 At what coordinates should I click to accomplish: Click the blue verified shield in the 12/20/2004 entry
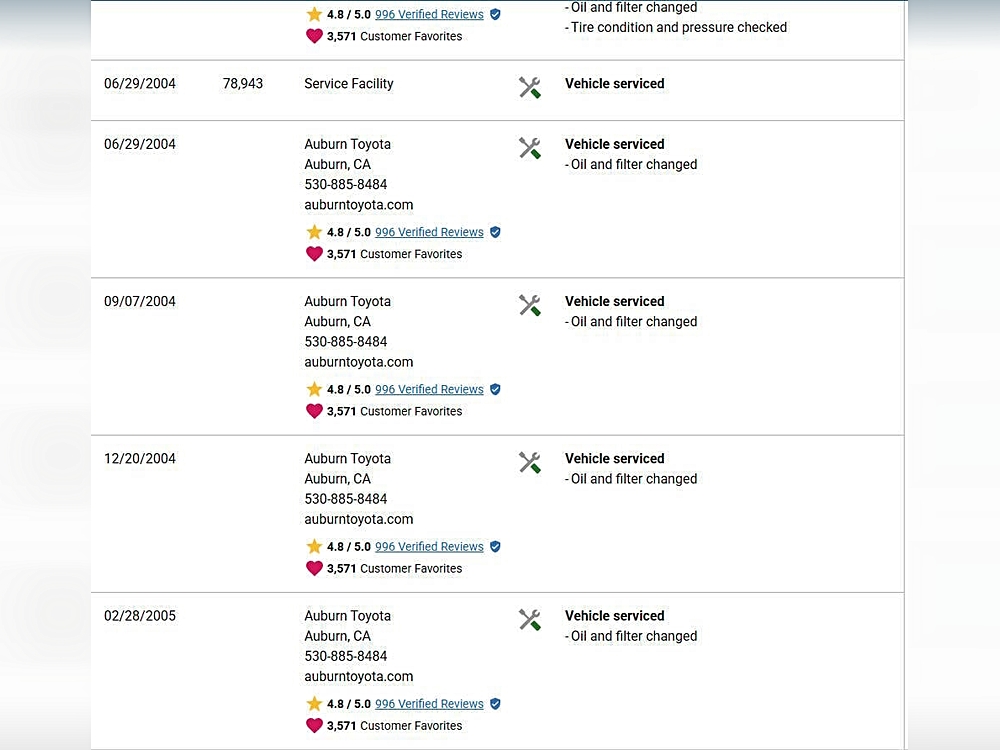pos(495,547)
